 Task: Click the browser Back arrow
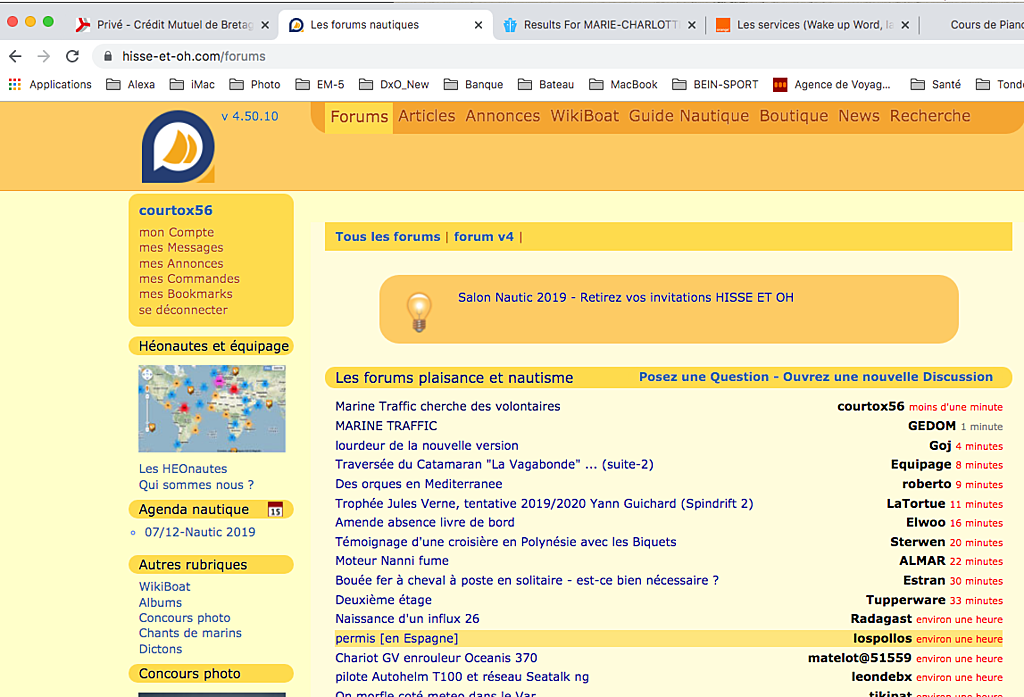[x=16, y=56]
